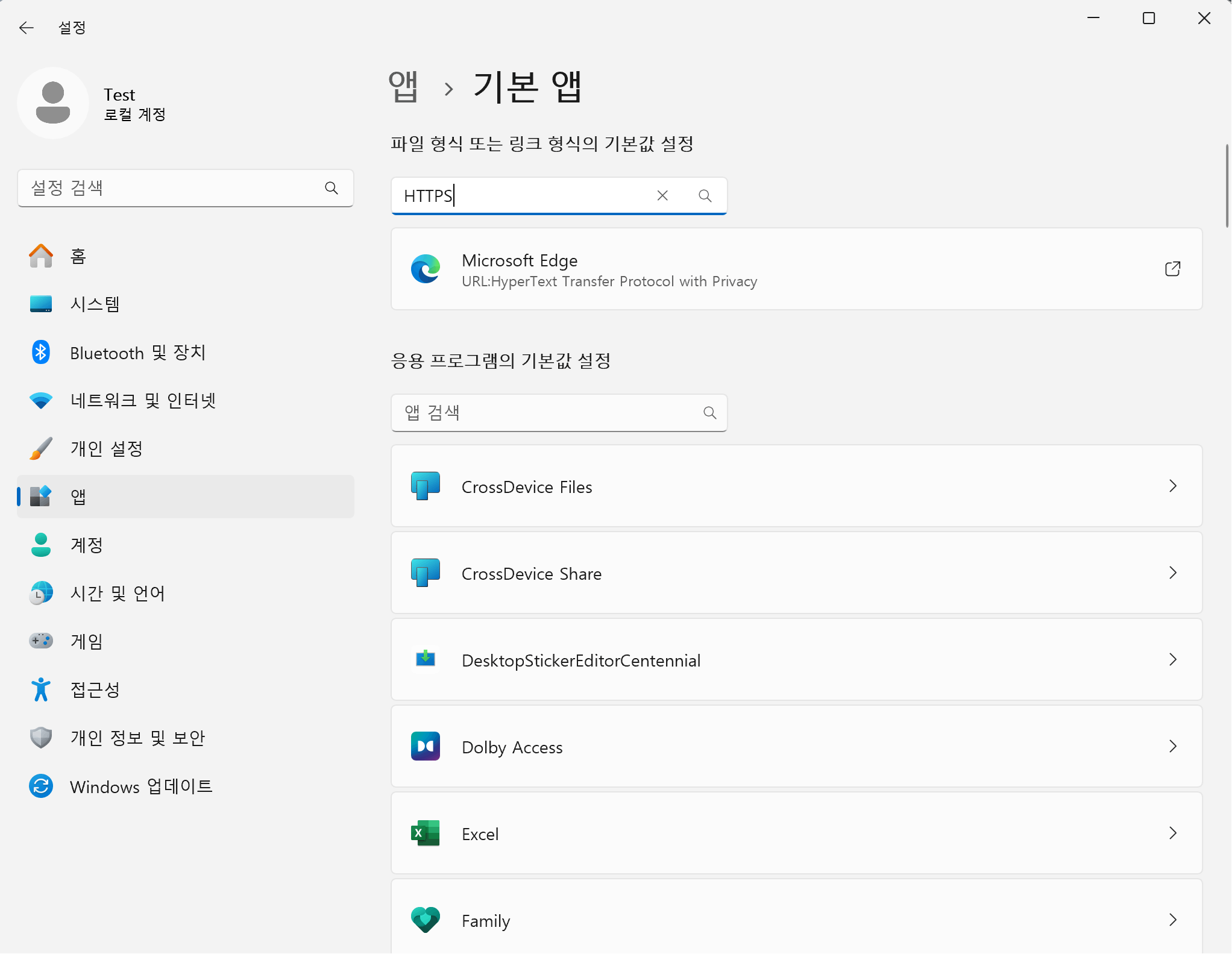Image resolution: width=1232 pixels, height=954 pixels.
Task: Open DesktopStickerEditorCentennial chevron arrow
Action: pos(1172,660)
